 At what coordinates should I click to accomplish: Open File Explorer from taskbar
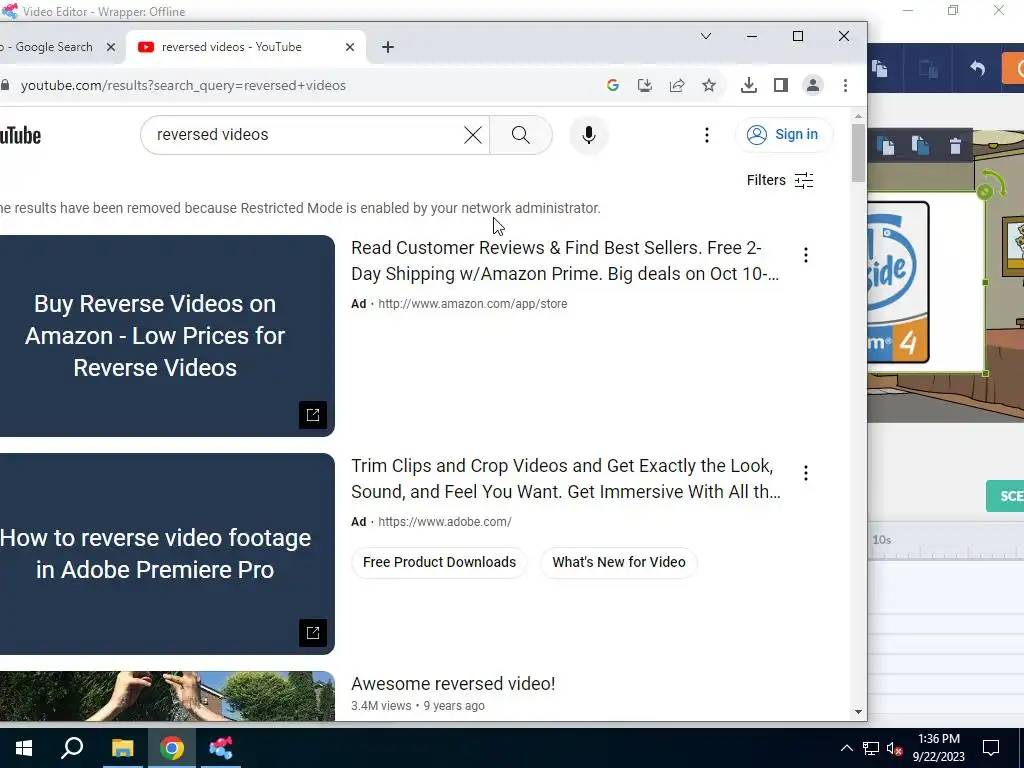click(x=122, y=748)
